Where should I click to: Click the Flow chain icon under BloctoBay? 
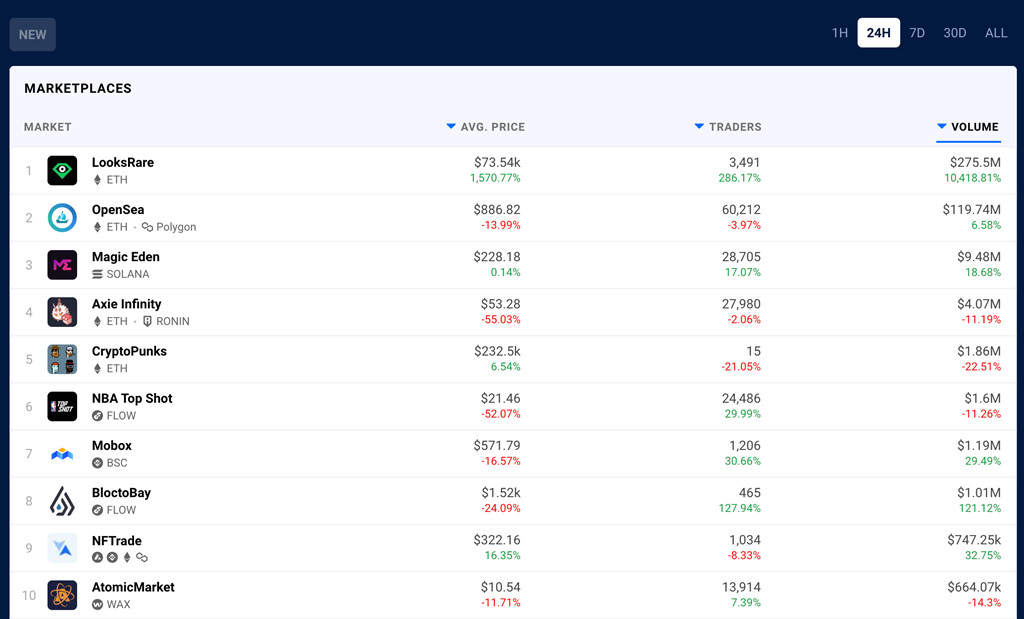97,510
